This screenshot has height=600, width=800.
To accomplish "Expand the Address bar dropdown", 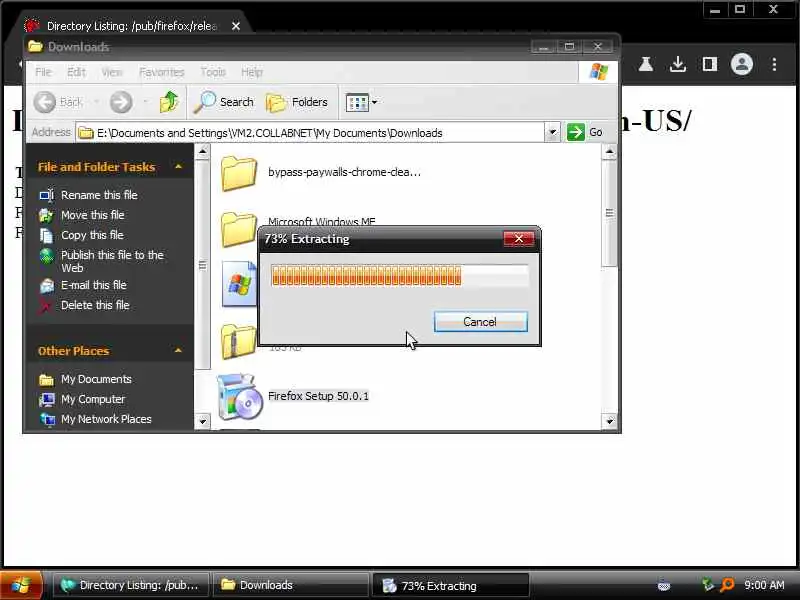I will coord(552,133).
